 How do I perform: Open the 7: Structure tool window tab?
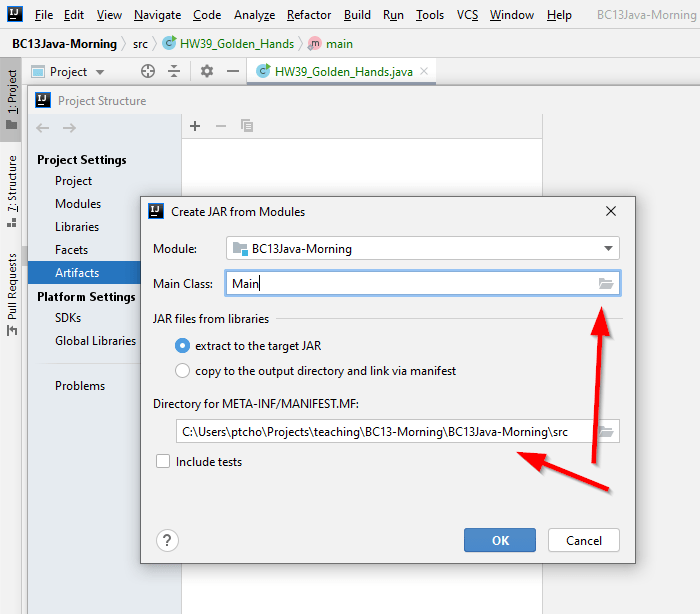coord(12,191)
